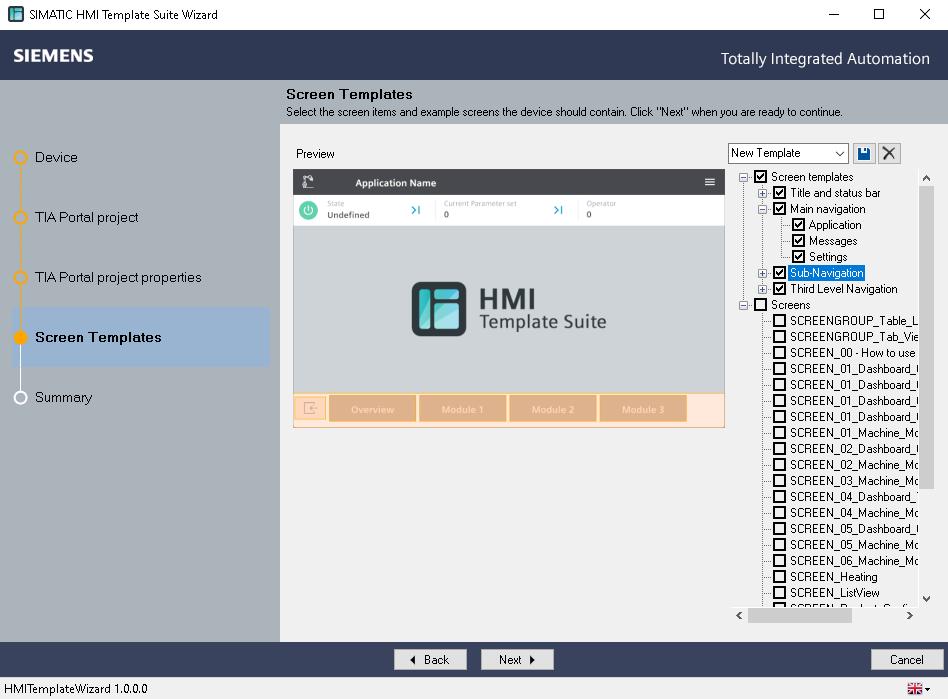The height and width of the screenshot is (699, 948).
Task: Uncheck Application checkbox
Action: pyautogui.click(x=799, y=225)
